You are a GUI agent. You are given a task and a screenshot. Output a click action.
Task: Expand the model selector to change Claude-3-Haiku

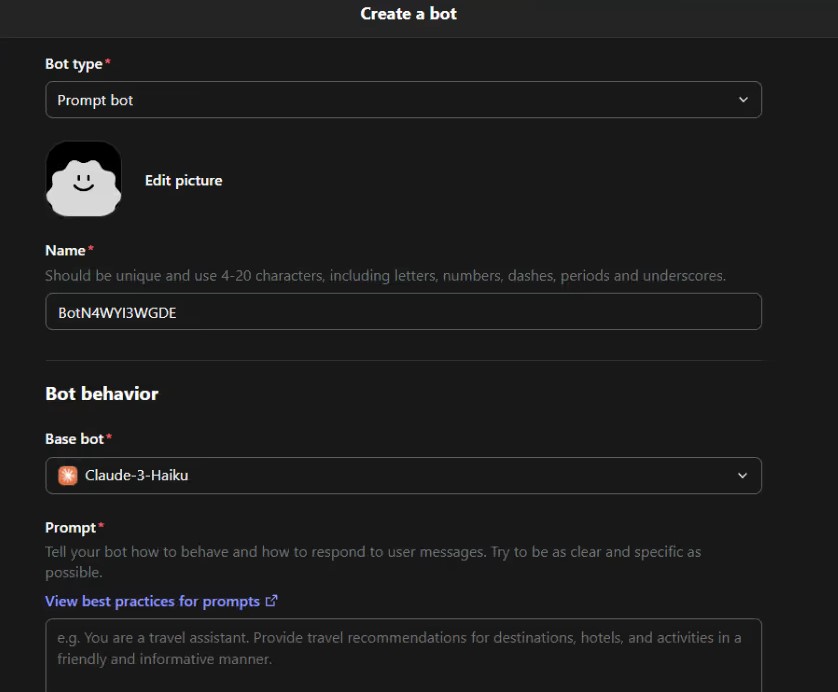[x=403, y=475]
